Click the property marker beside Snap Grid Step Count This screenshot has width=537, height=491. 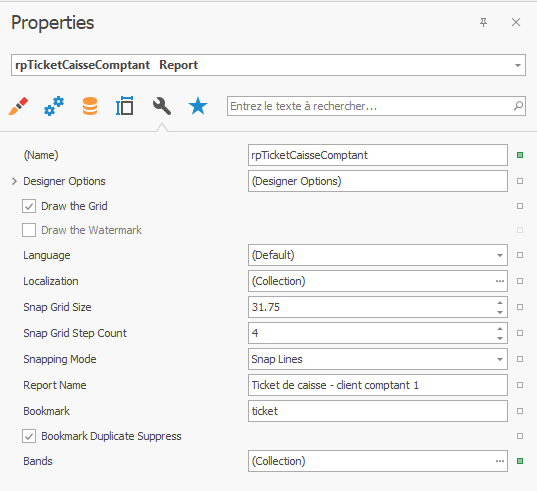click(x=520, y=333)
